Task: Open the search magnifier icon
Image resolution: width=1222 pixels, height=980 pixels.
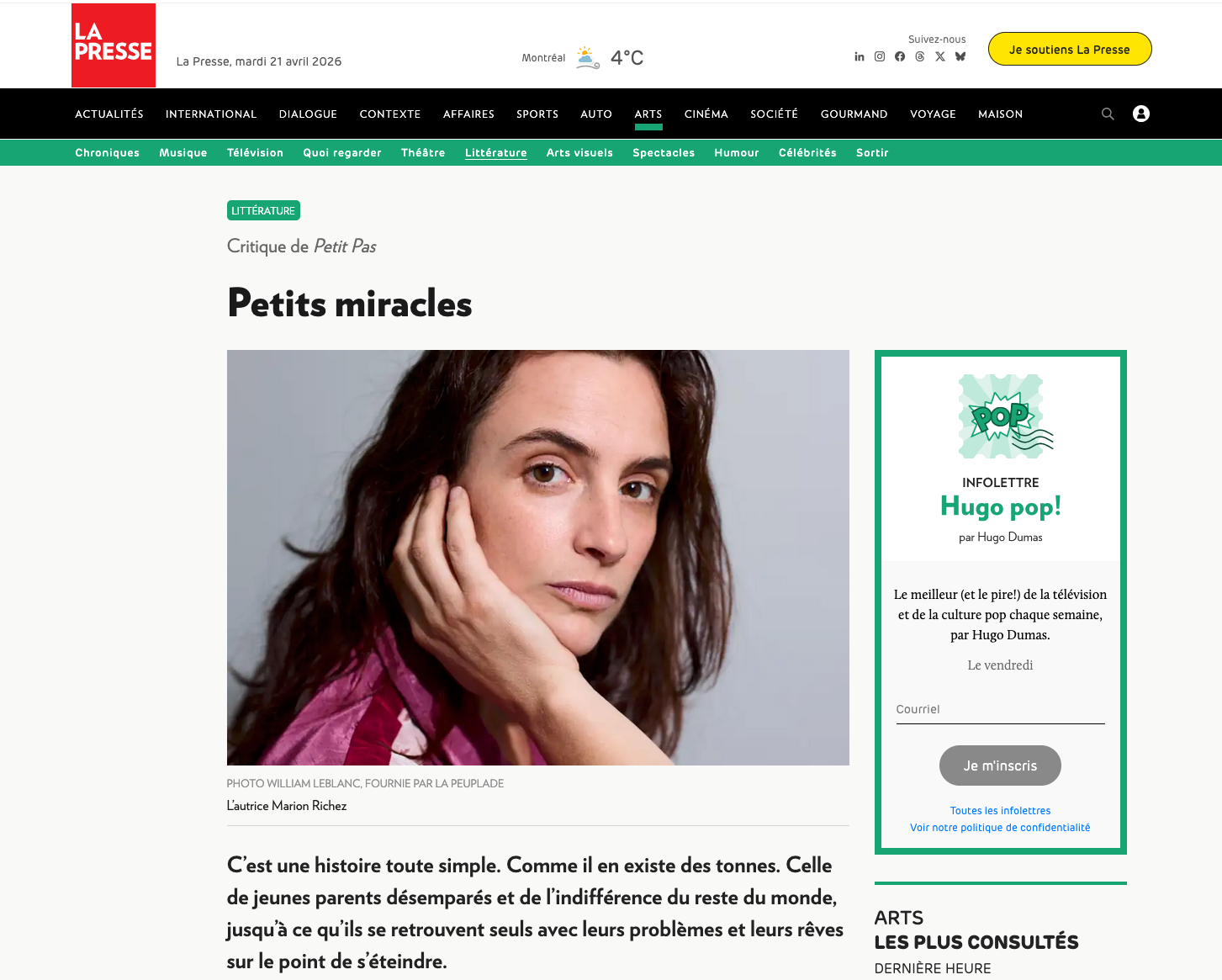Action: click(1108, 114)
